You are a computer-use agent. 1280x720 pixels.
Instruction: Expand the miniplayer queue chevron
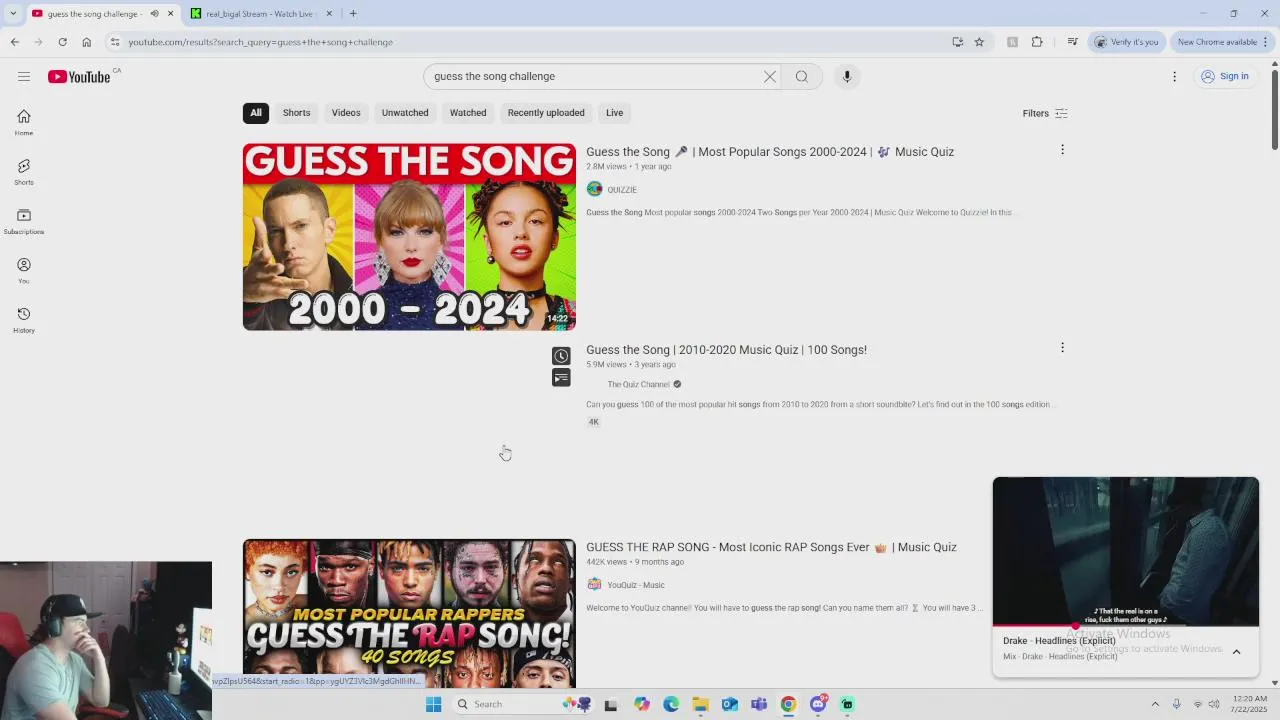1236,652
